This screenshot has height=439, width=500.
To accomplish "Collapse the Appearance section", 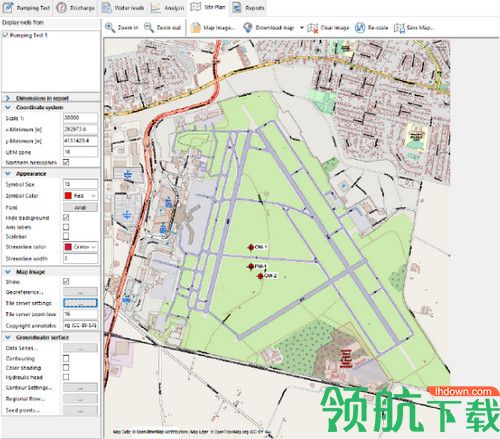I will point(8,174).
